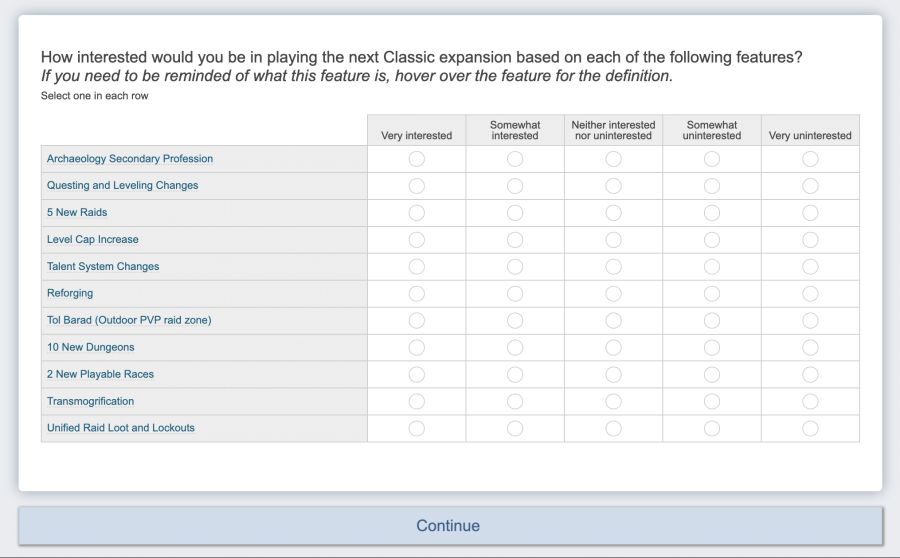Choose Very interested for 10 New Dungeons
The image size is (900, 558).
click(x=416, y=348)
